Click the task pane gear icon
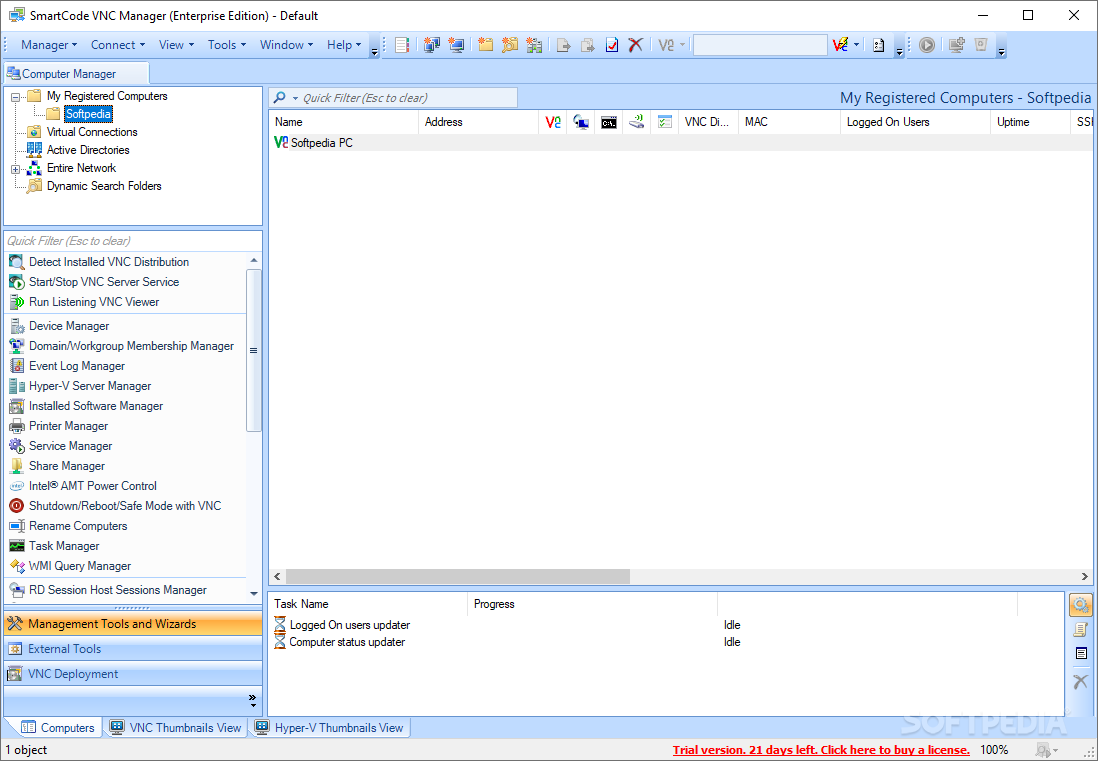The image size is (1098, 761). coord(1081,605)
